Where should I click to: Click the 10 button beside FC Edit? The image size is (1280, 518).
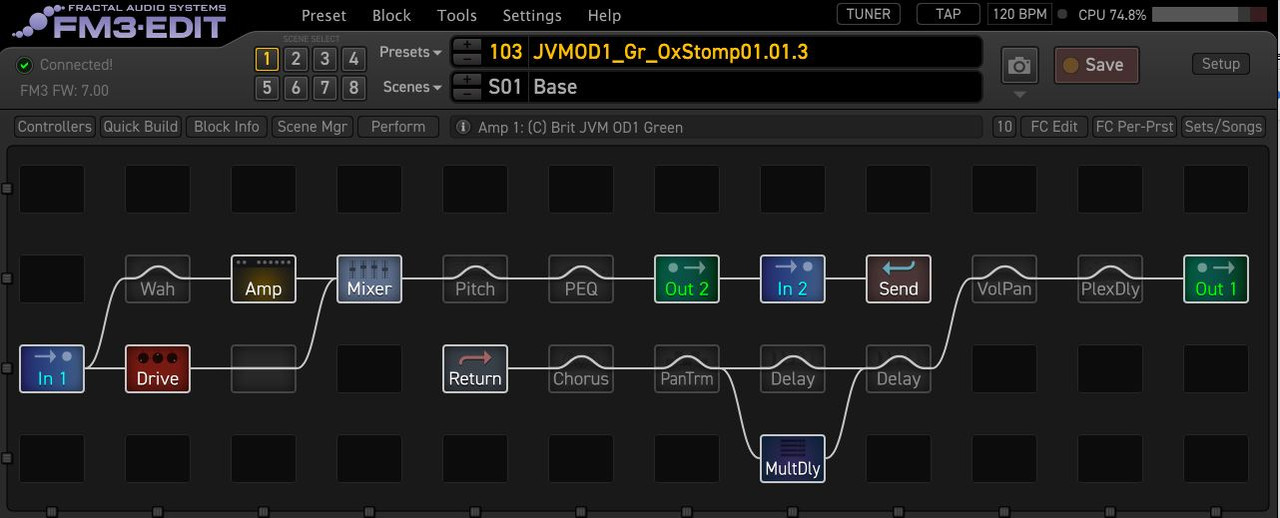pos(1004,127)
